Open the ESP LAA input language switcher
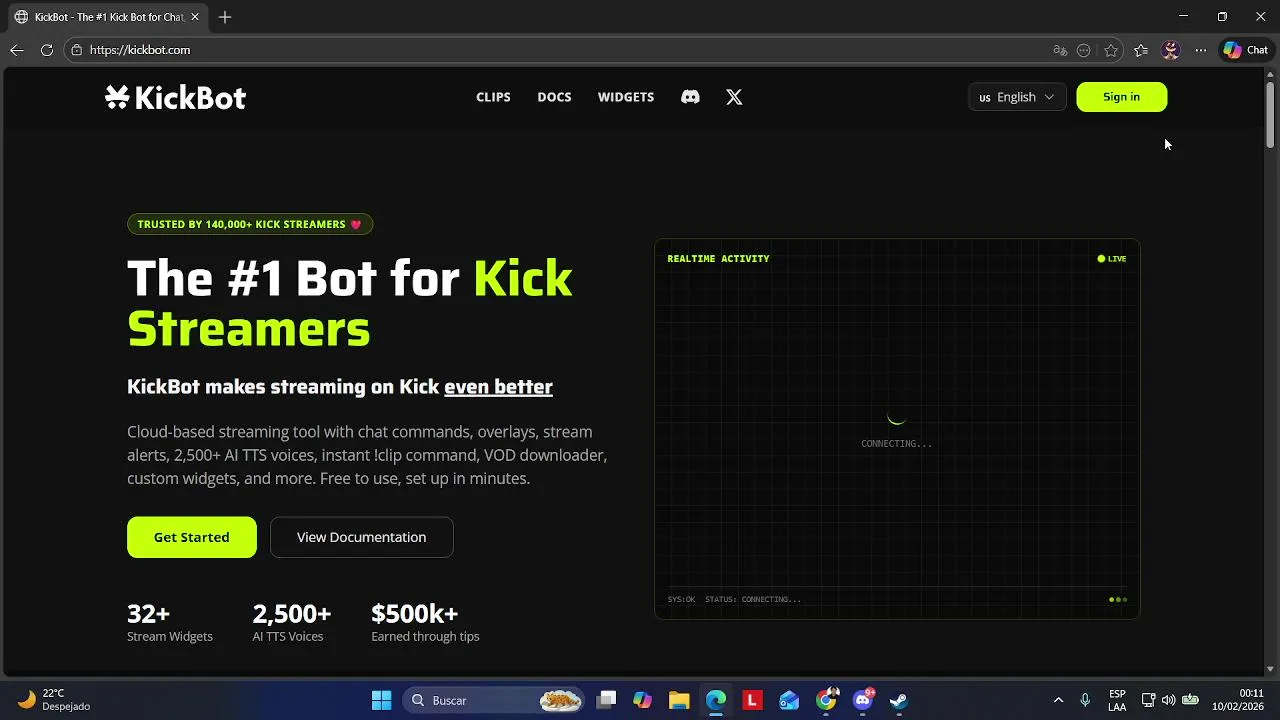1280x720 pixels. 1117,700
